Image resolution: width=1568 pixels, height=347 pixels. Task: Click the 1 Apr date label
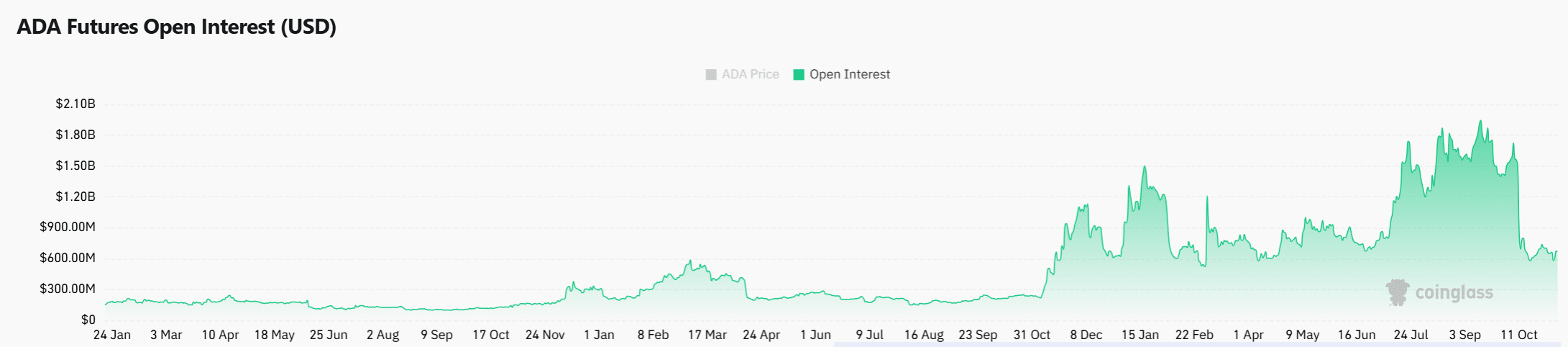[x=1248, y=335]
